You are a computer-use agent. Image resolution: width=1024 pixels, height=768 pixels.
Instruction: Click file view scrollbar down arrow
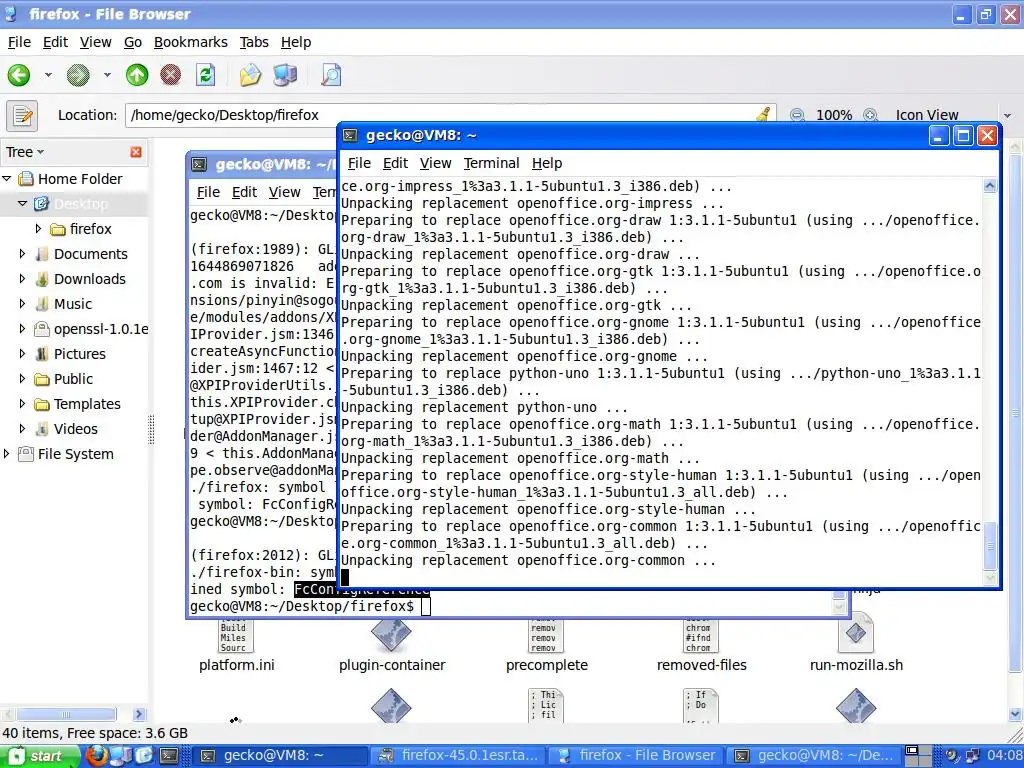tap(1016, 714)
